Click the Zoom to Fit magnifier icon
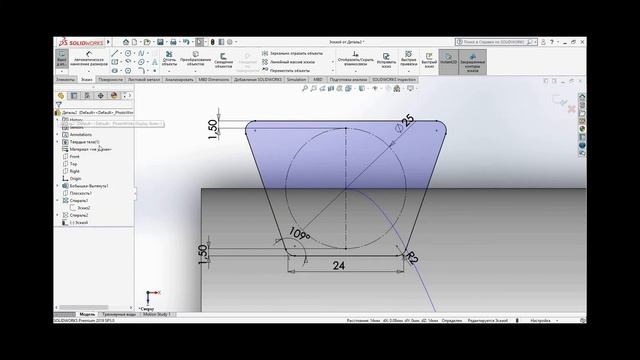Screen dimensions: 640x360 [304, 89]
